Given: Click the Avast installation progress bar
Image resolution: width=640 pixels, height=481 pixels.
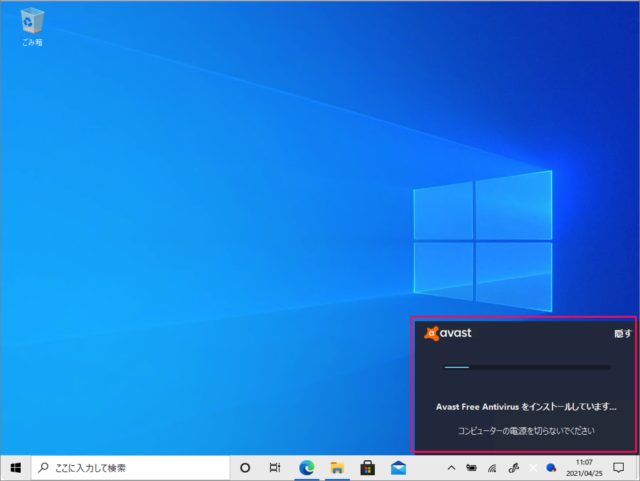Looking at the screenshot, I should point(527,368).
